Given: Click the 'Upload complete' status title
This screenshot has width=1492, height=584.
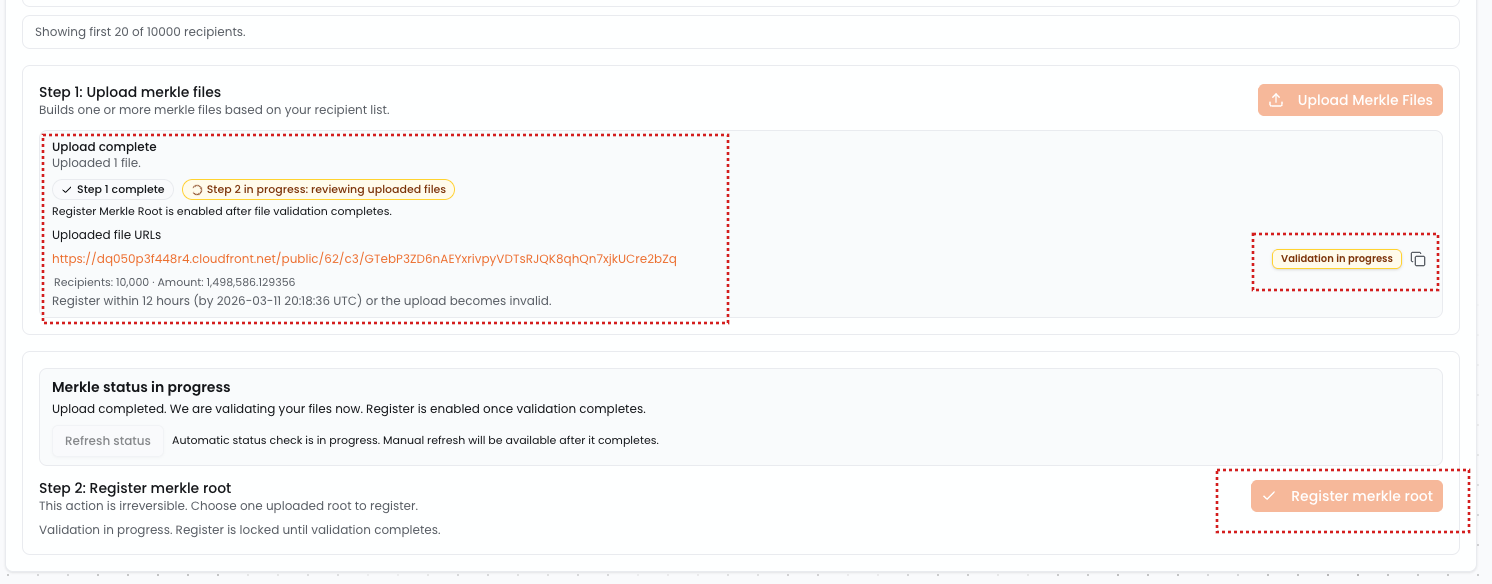Looking at the screenshot, I should coord(104,147).
